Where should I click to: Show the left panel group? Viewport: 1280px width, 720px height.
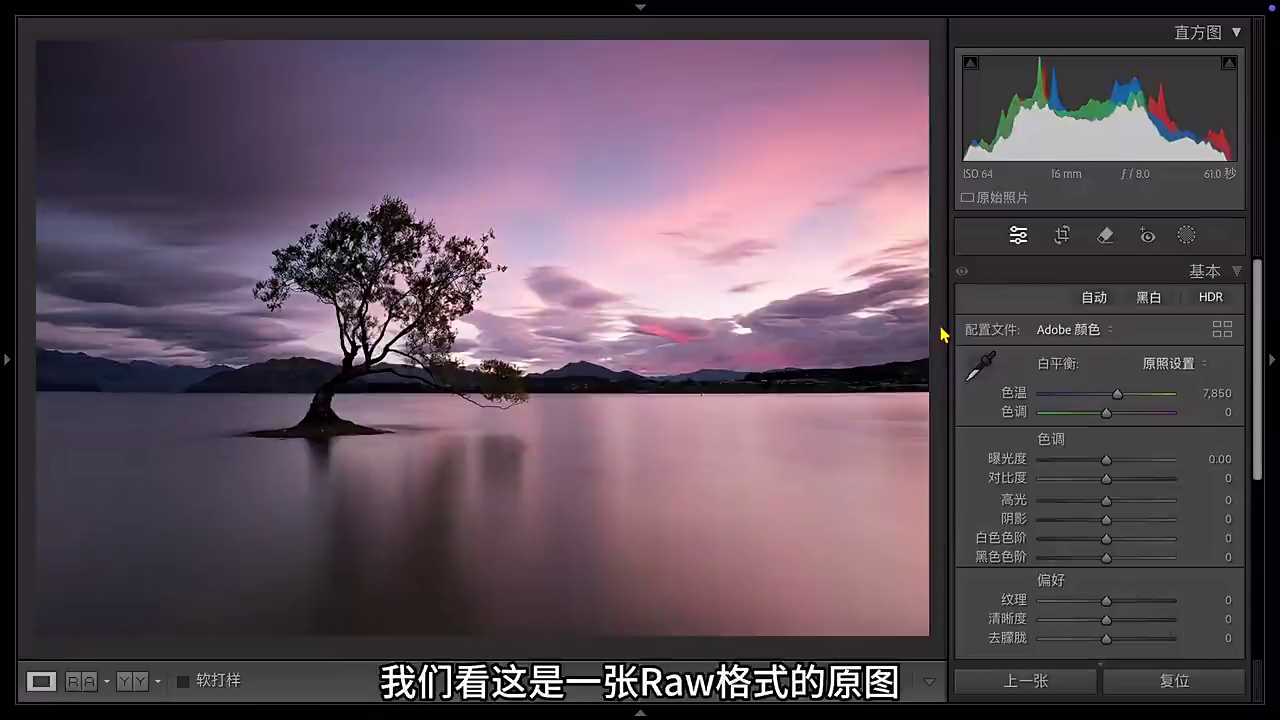click(x=7, y=359)
